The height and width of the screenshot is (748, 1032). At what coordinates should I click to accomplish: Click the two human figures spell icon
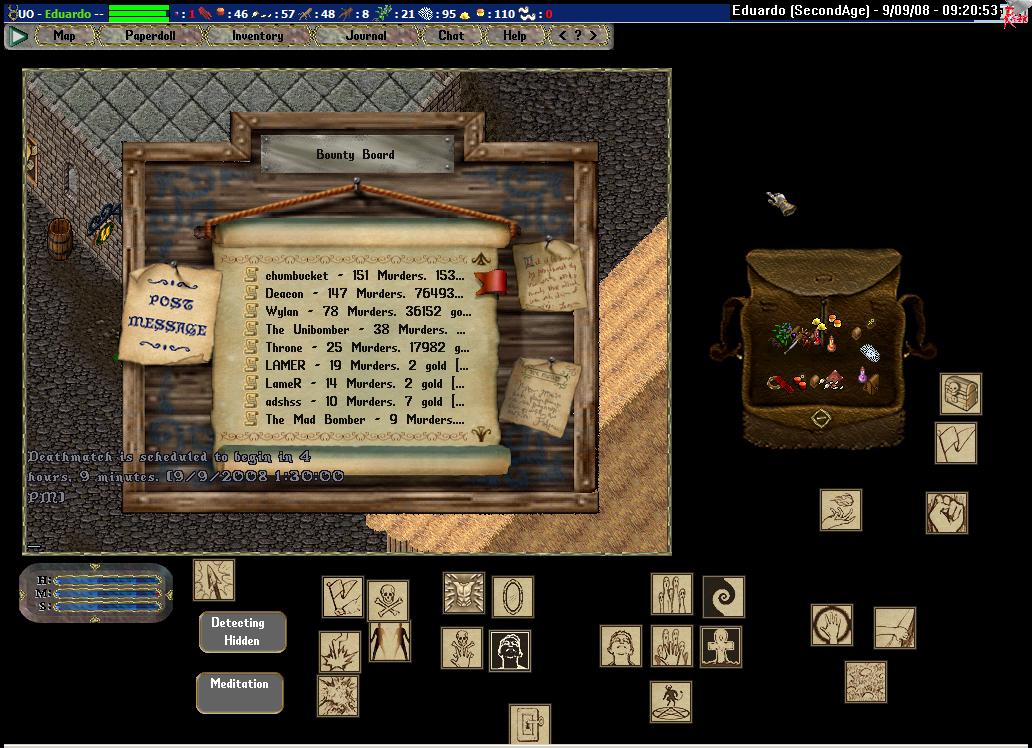tap(389, 641)
